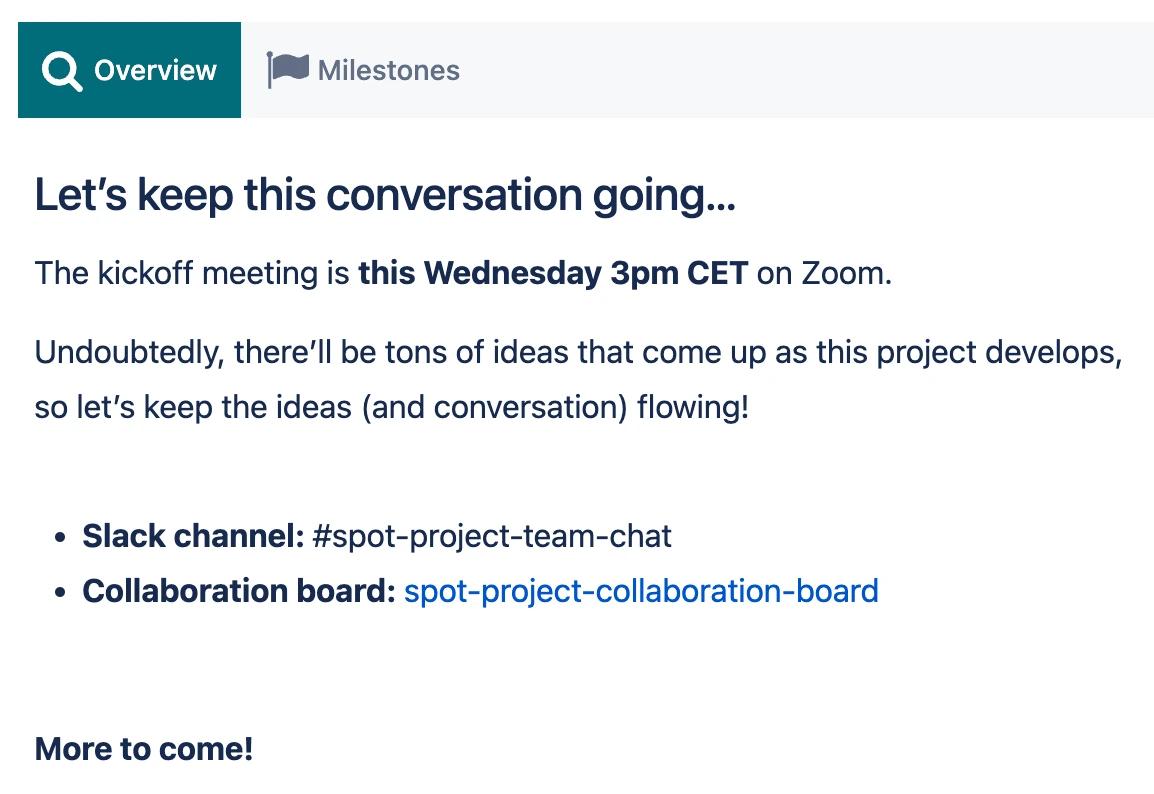Click the "More to come!" text
Image resolution: width=1154 pixels, height=794 pixels.
pyautogui.click(x=144, y=749)
